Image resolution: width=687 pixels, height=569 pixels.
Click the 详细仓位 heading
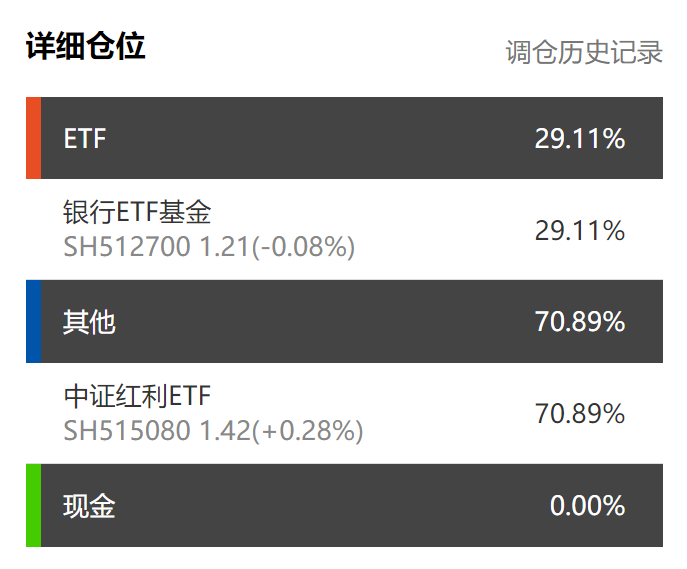point(86,47)
